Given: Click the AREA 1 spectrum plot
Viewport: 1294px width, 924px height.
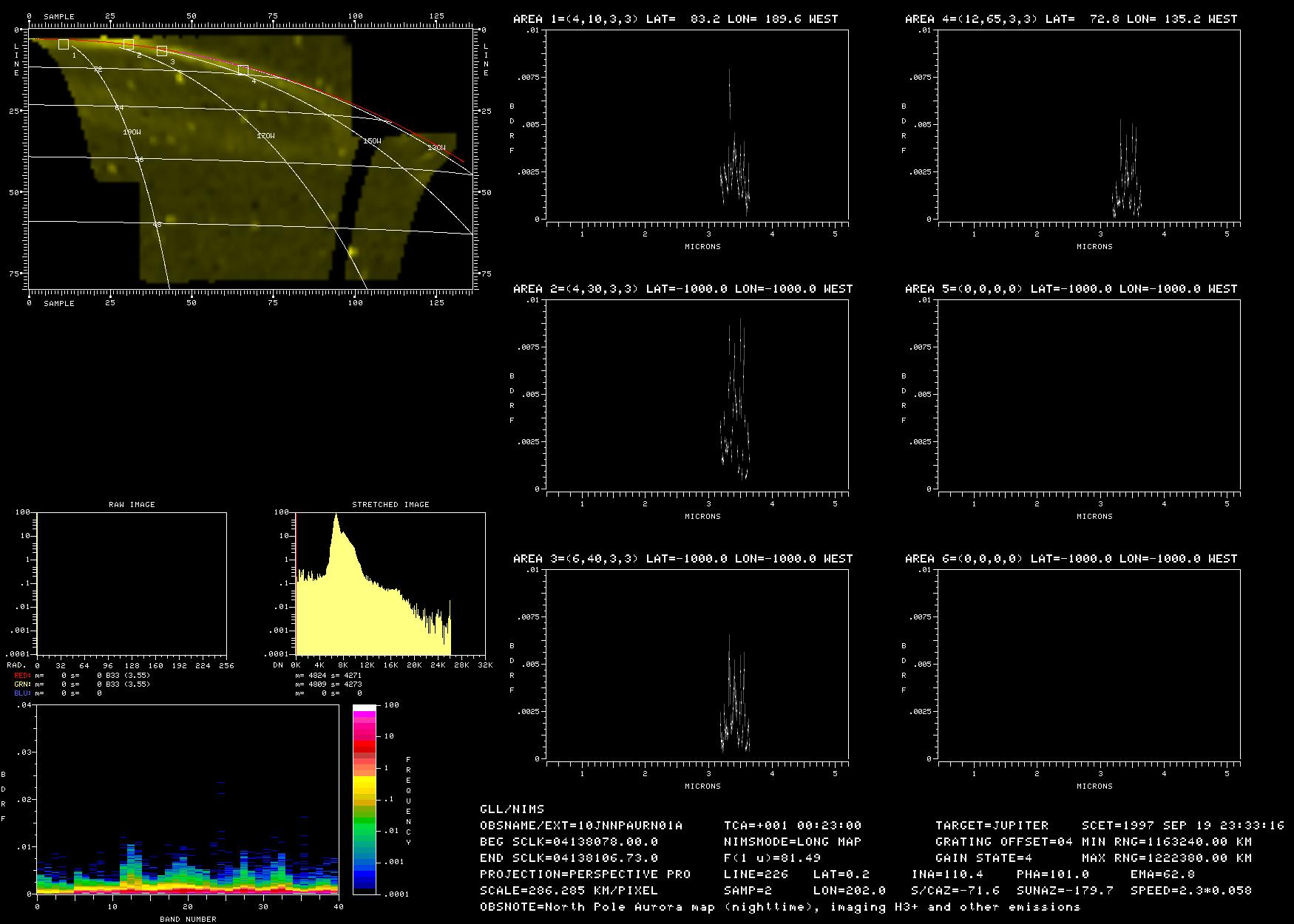Looking at the screenshot, I should point(697,125).
